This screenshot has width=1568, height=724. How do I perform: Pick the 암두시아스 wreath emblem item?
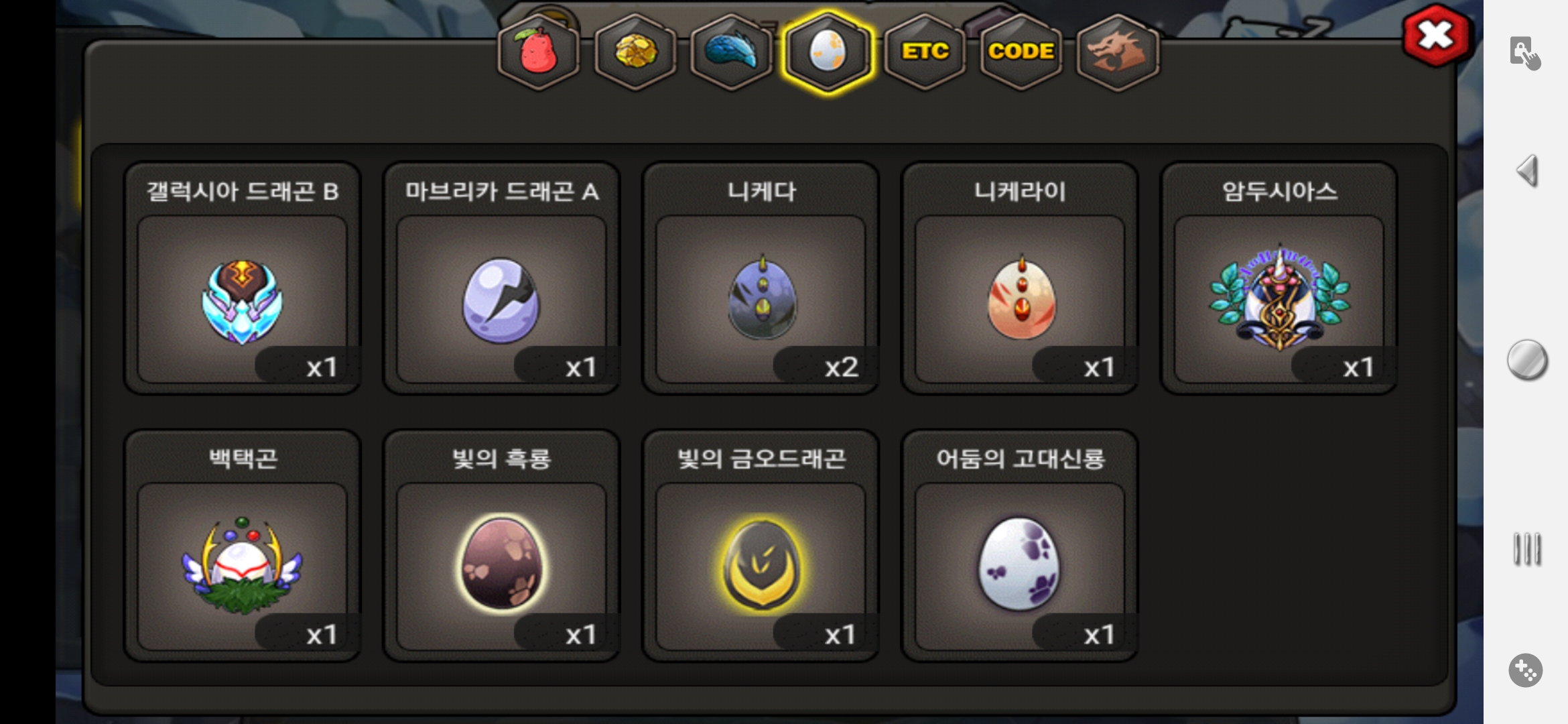(1279, 278)
